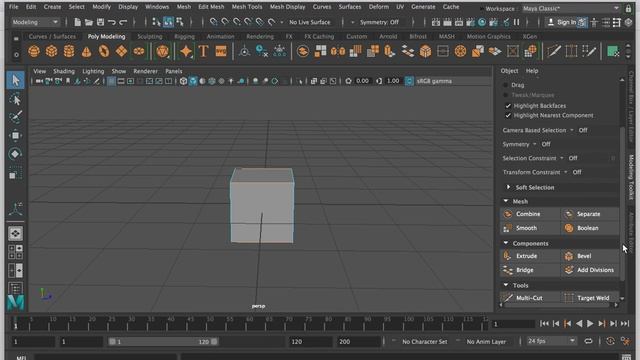Collapse the Components section

(x=506, y=243)
